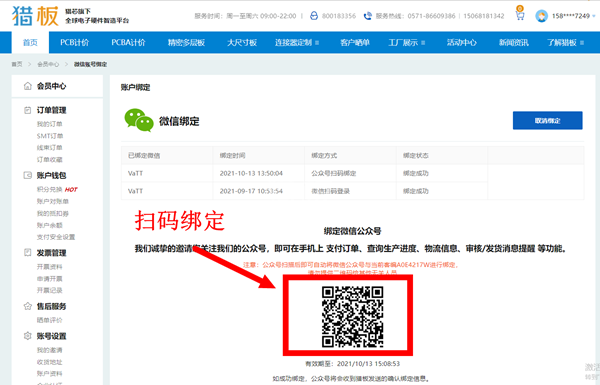Click the 取消绑定 button

pos(548,121)
